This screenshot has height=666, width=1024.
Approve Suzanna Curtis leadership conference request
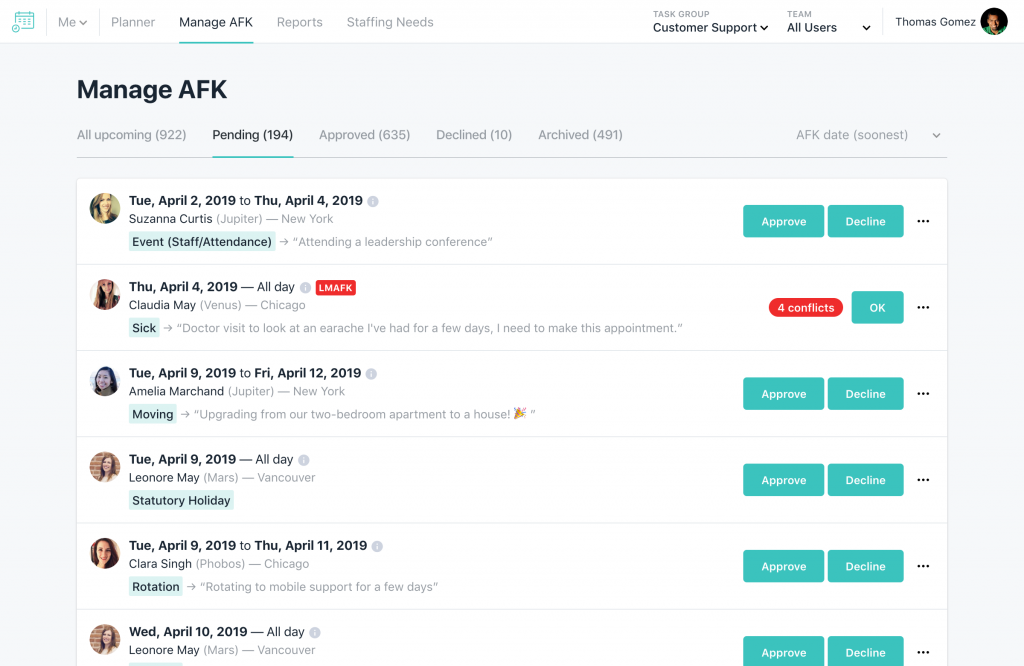click(x=783, y=221)
